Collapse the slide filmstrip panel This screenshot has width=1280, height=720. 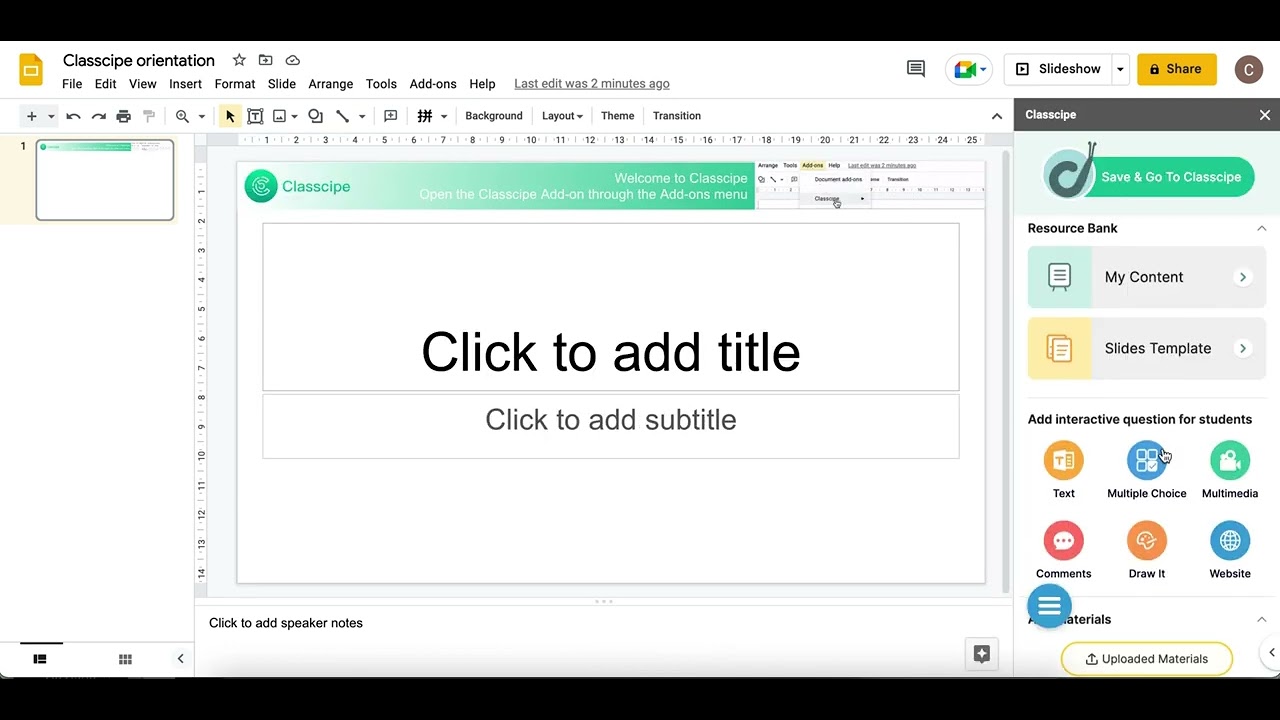pos(180,659)
